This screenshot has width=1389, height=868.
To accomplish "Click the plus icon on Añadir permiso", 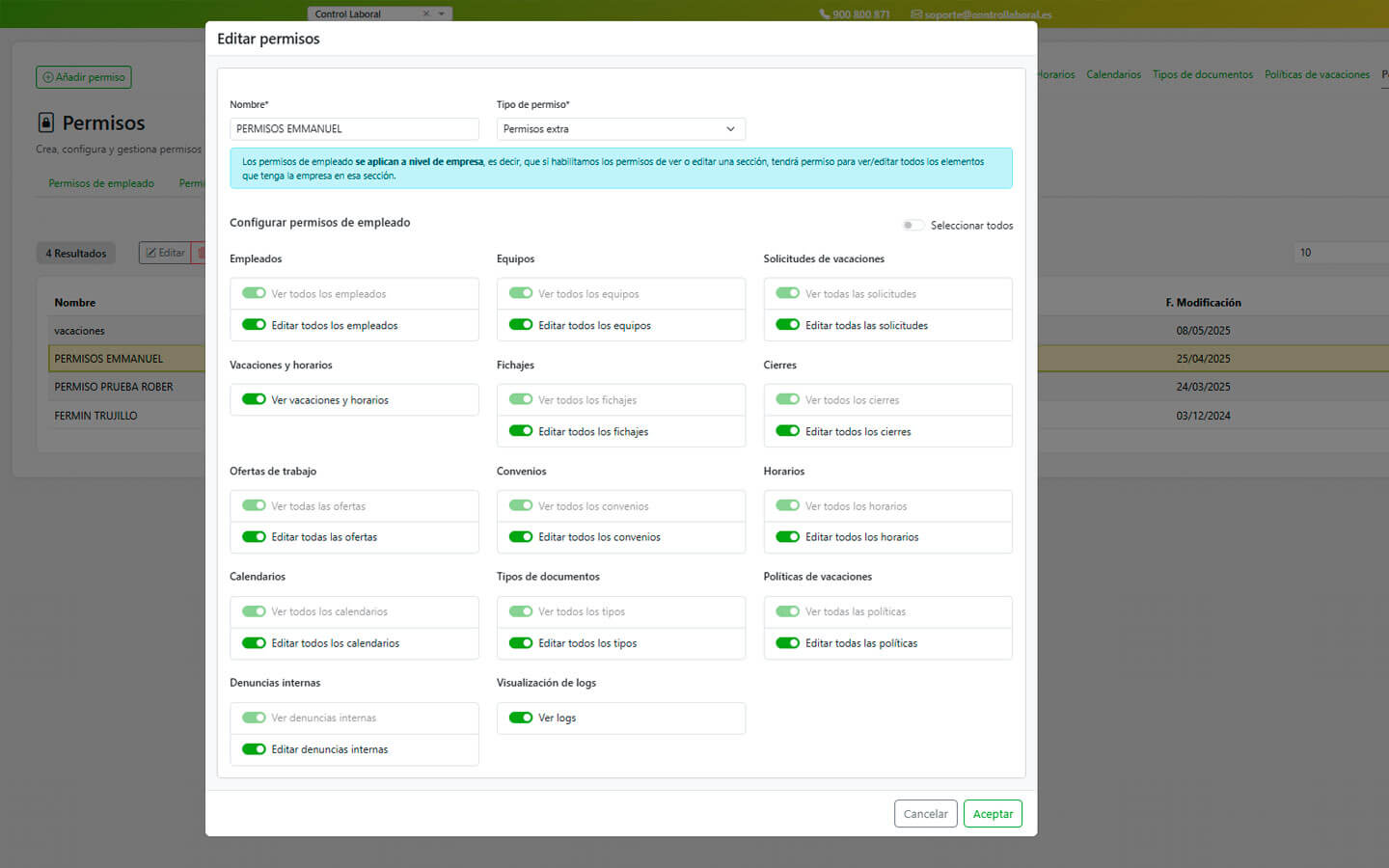I will click(x=48, y=77).
